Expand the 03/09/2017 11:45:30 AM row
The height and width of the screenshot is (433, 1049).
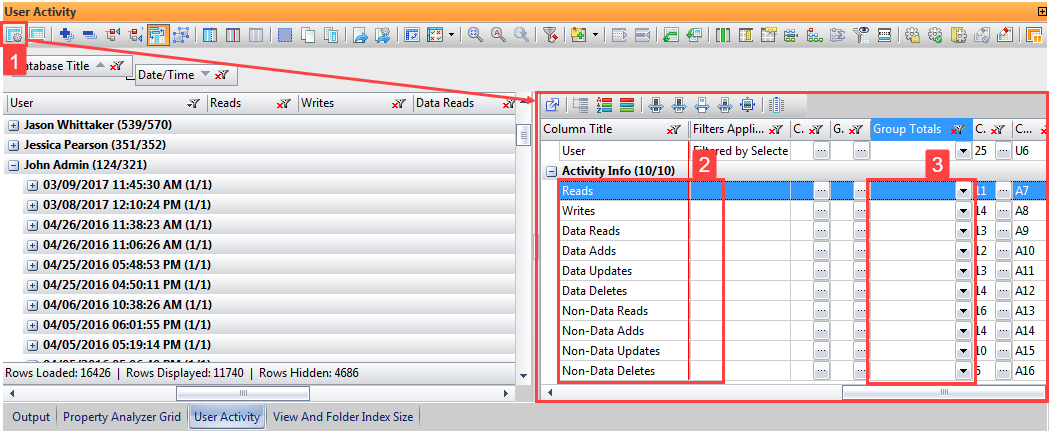[33, 185]
